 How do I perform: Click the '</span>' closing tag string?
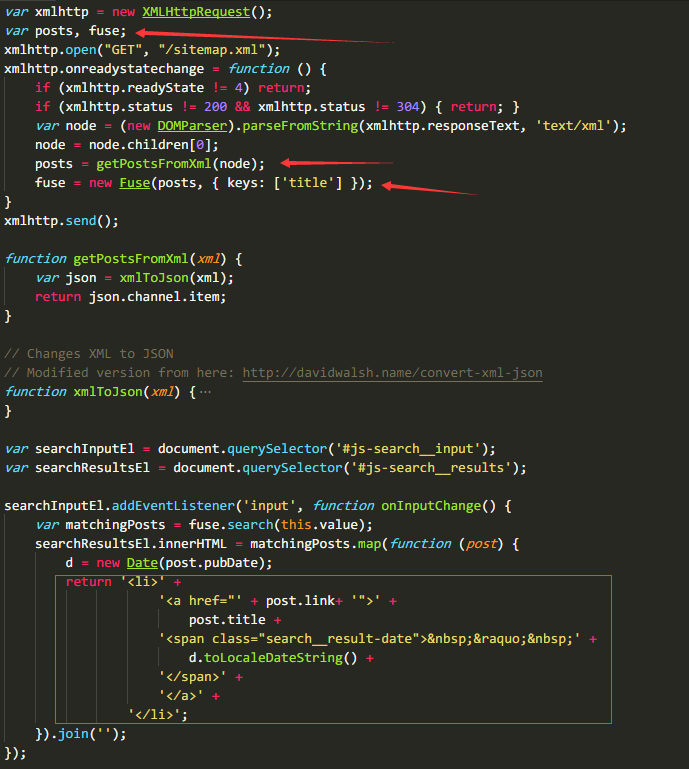192,677
